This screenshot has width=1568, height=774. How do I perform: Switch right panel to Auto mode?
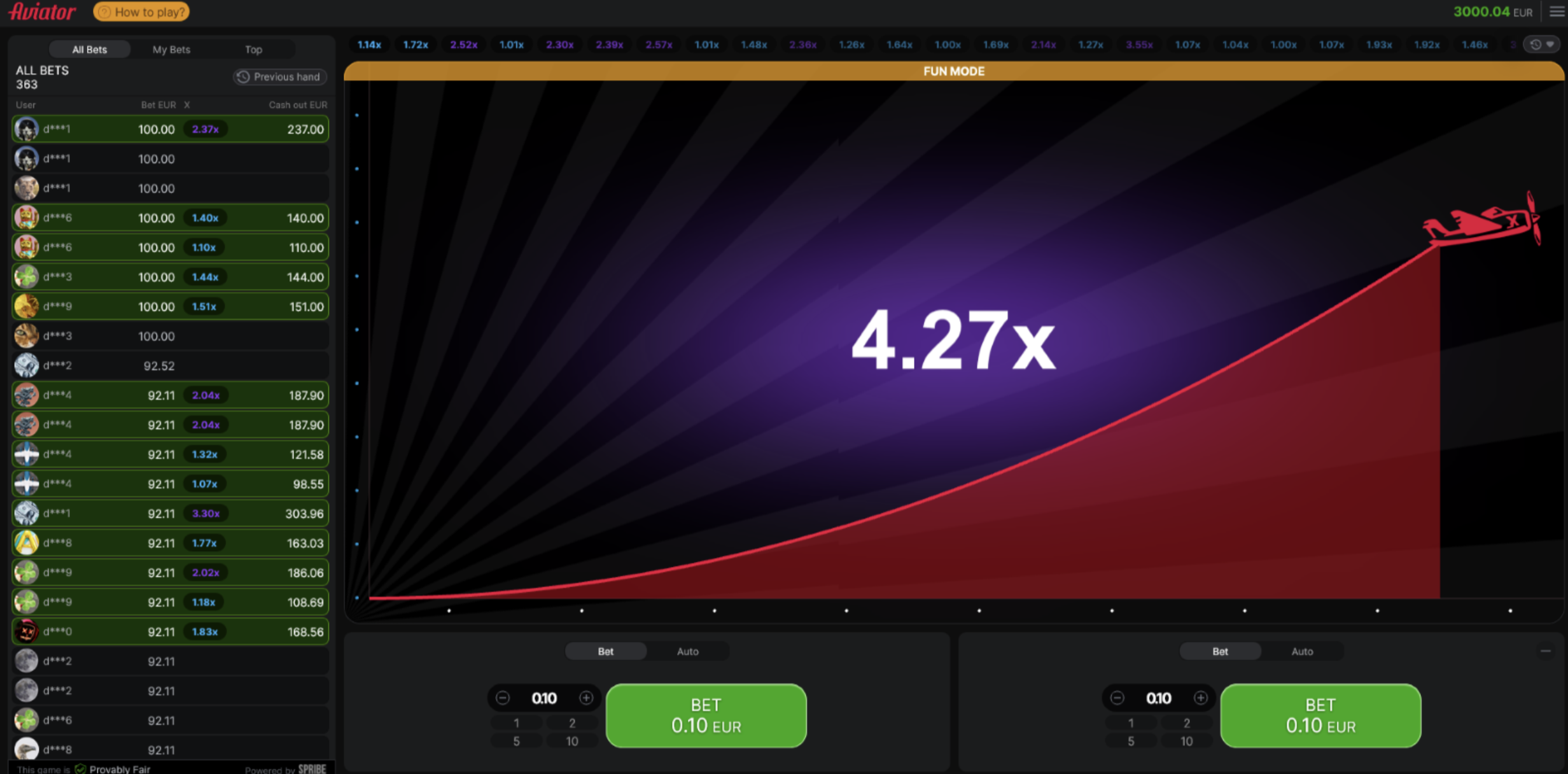click(1302, 651)
